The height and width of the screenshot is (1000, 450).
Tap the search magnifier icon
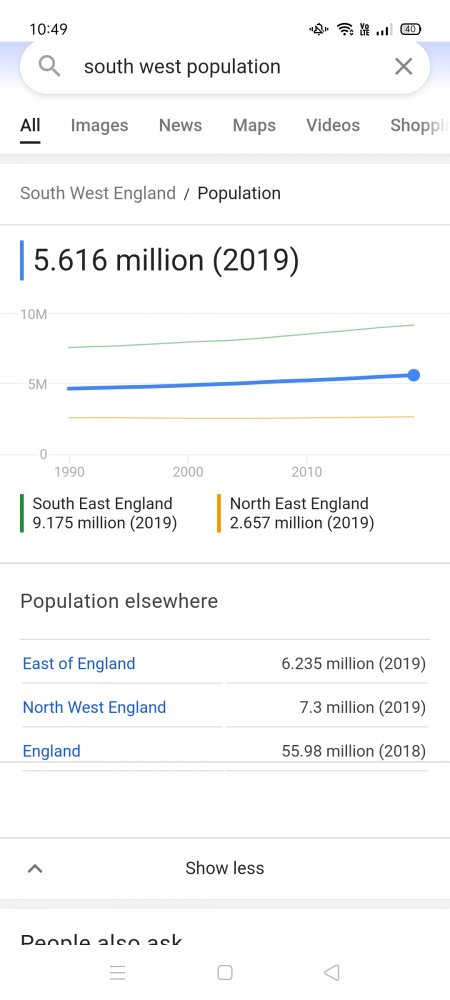49,66
